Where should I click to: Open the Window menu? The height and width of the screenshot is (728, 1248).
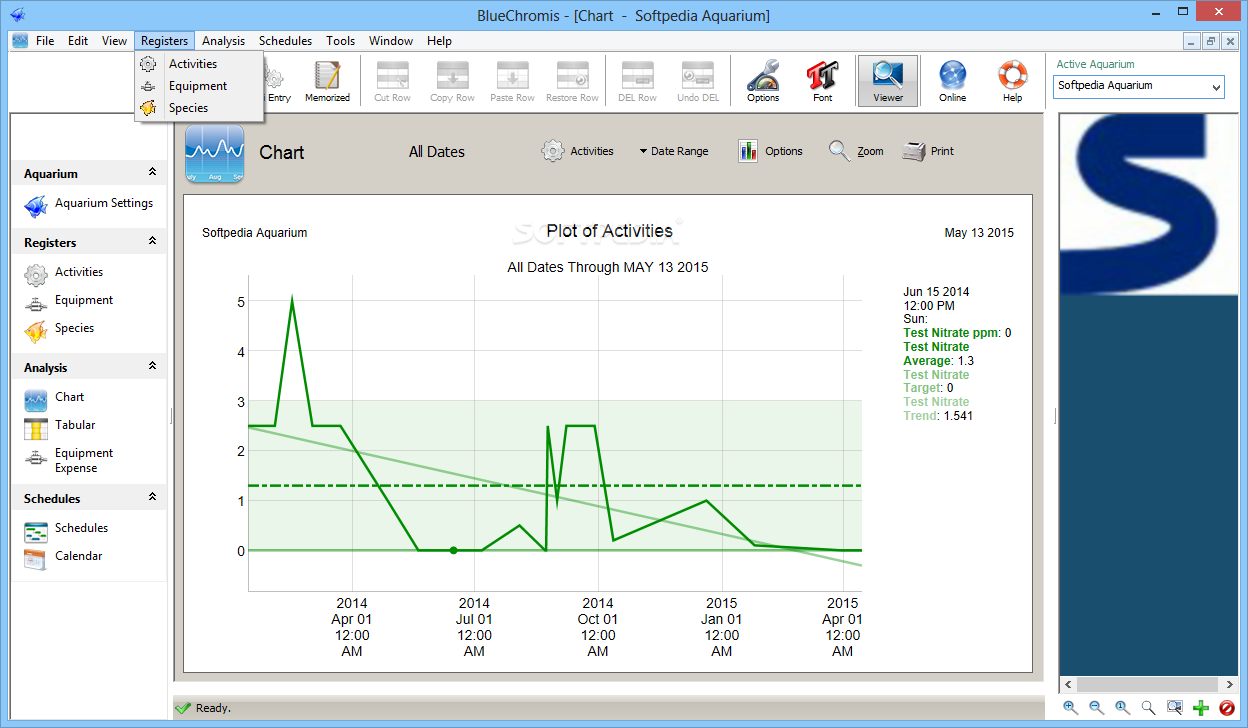click(391, 41)
